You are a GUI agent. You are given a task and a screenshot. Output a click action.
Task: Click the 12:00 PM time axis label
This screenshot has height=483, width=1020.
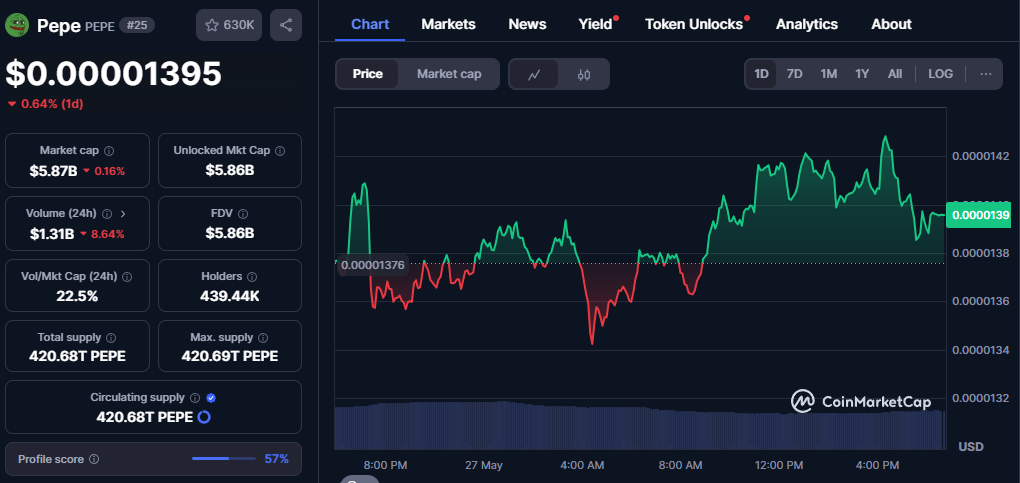[x=779, y=465]
